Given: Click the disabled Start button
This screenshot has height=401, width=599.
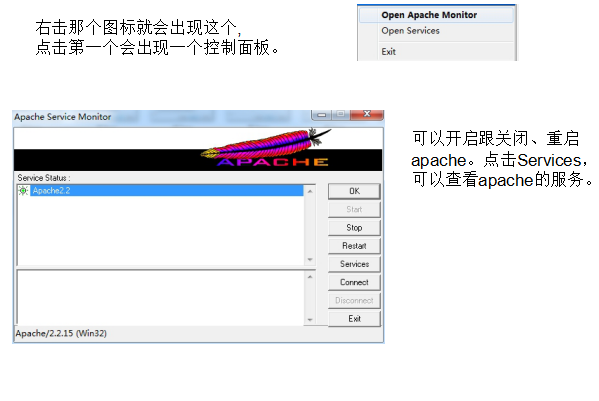Looking at the screenshot, I should 354,209.
